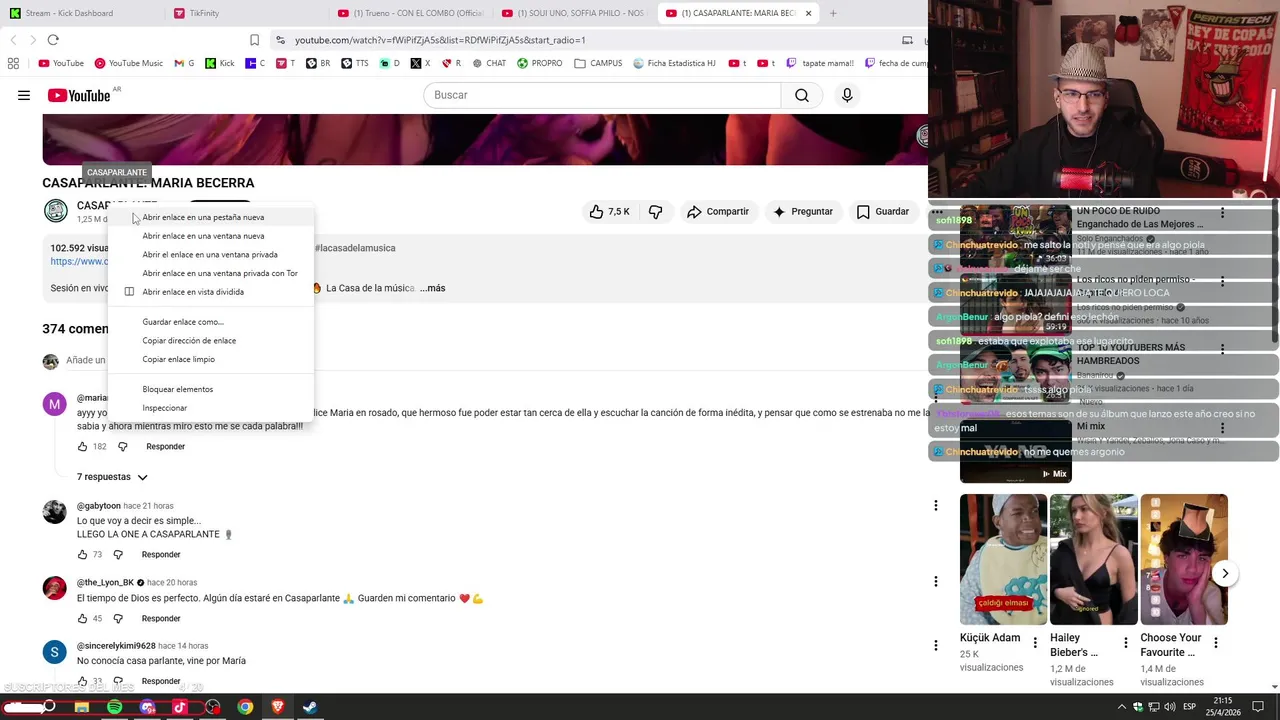Open the CAMPUS bookmark folder

598,63
